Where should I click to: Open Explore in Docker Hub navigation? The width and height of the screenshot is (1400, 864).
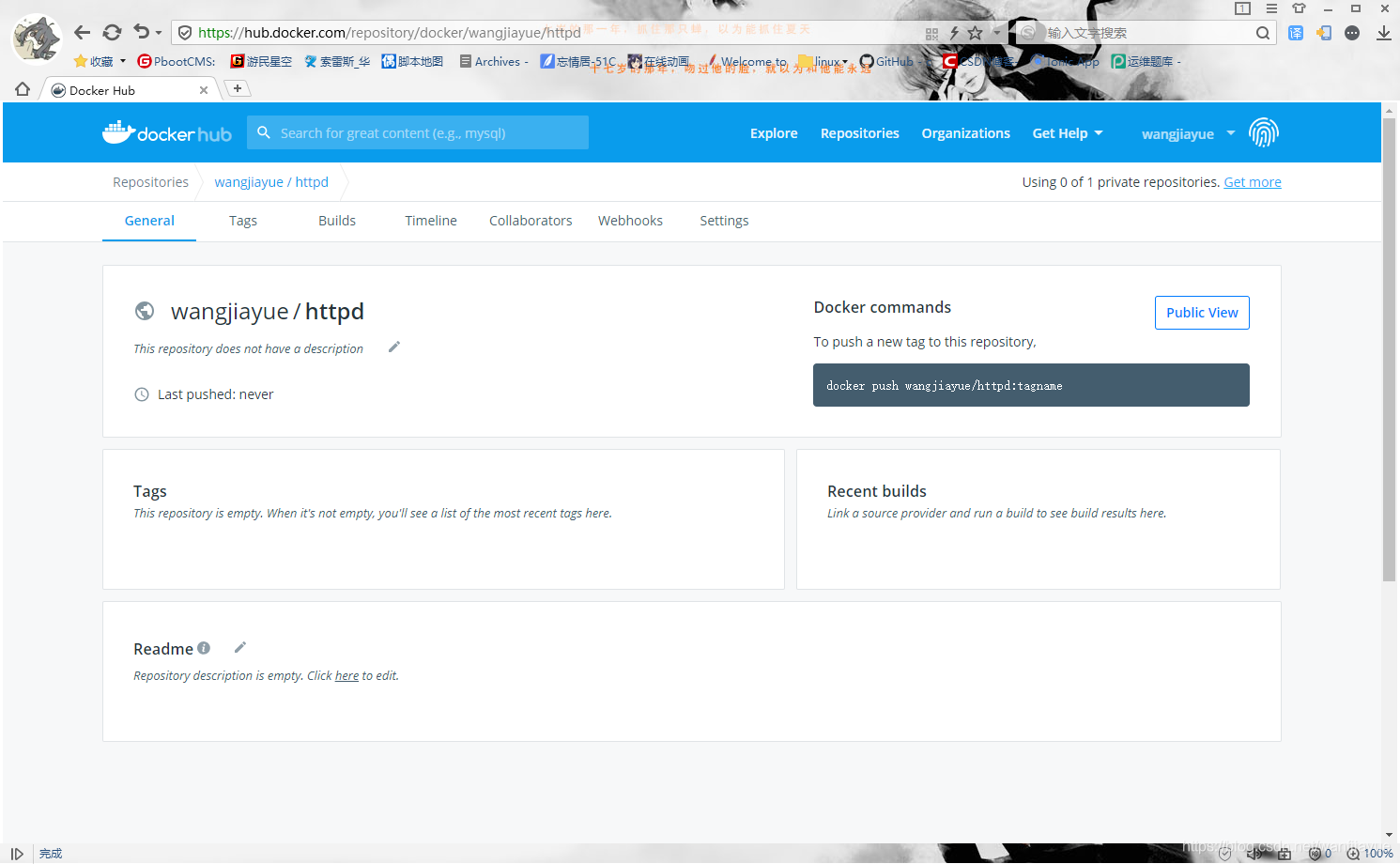(774, 133)
